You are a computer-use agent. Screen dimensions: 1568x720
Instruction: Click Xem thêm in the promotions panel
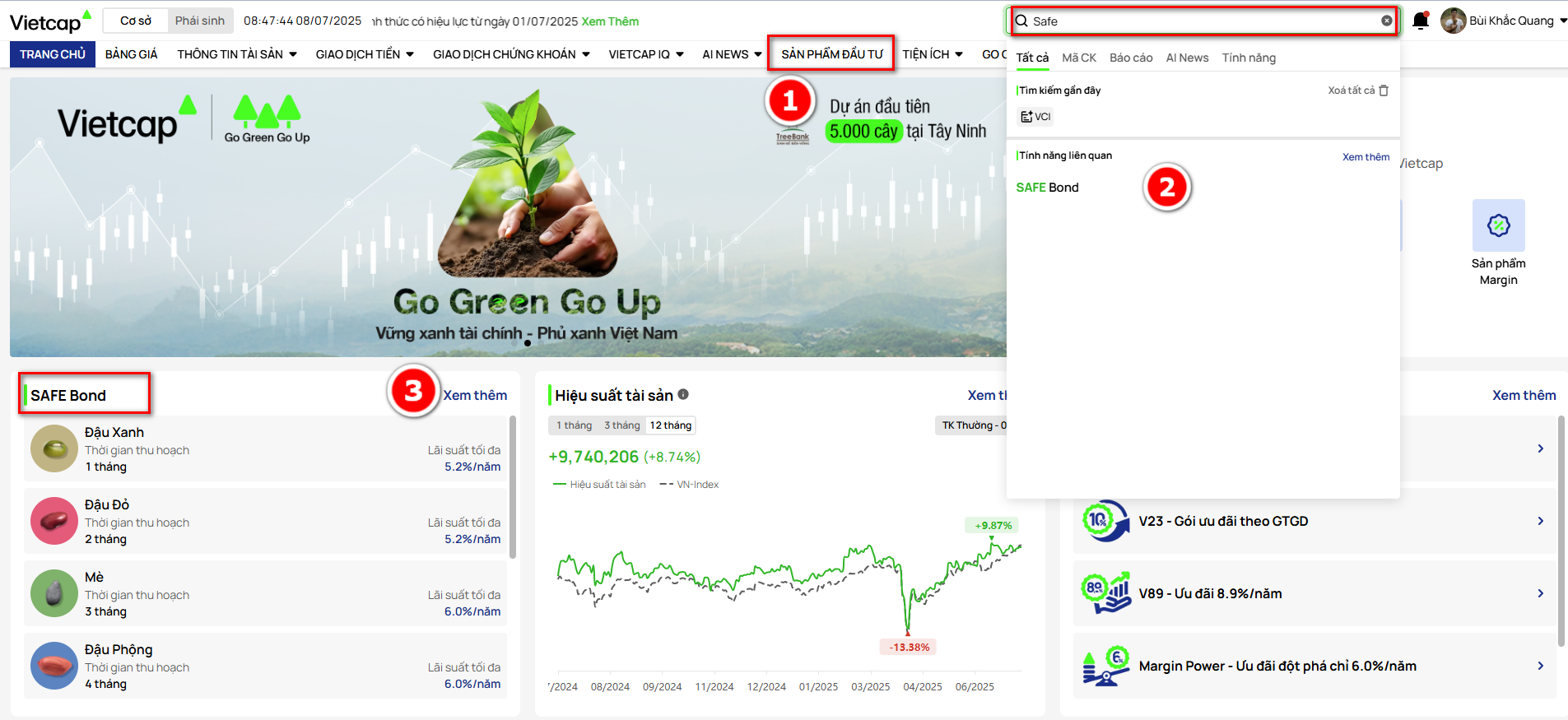coord(1524,395)
